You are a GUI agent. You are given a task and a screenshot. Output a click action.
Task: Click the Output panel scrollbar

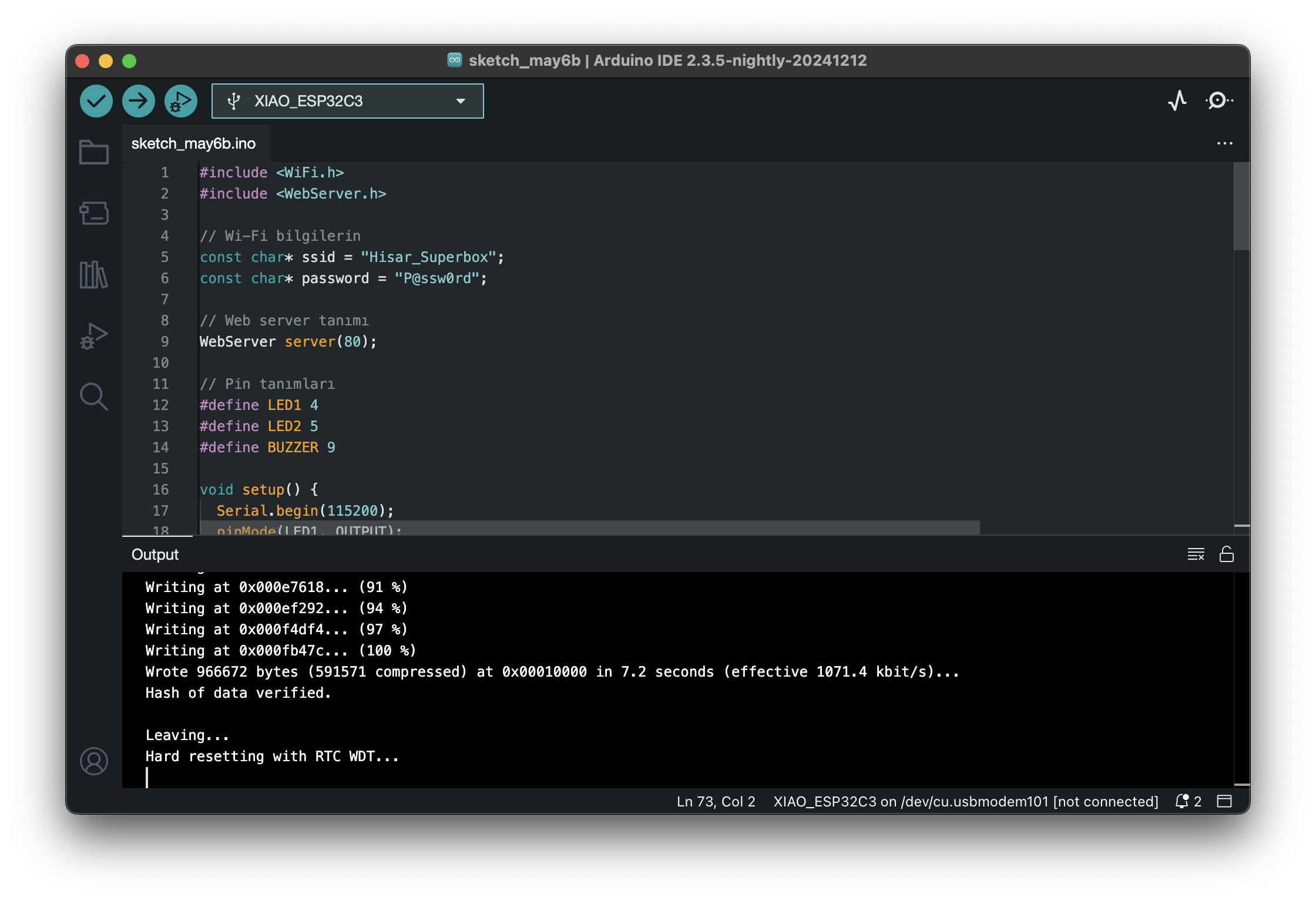[x=1241, y=680]
